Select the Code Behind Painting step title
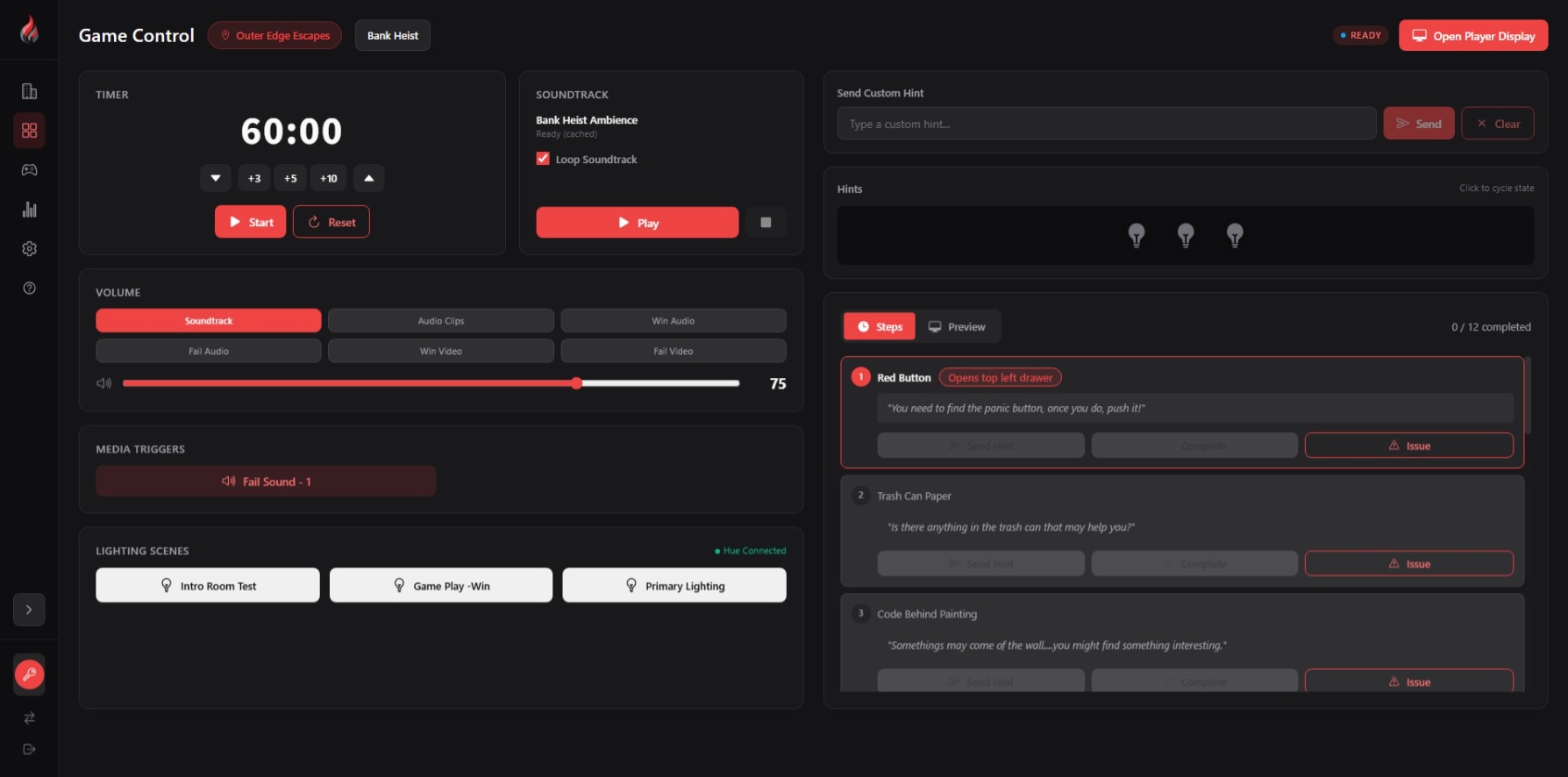Image resolution: width=1568 pixels, height=777 pixels. click(927, 615)
